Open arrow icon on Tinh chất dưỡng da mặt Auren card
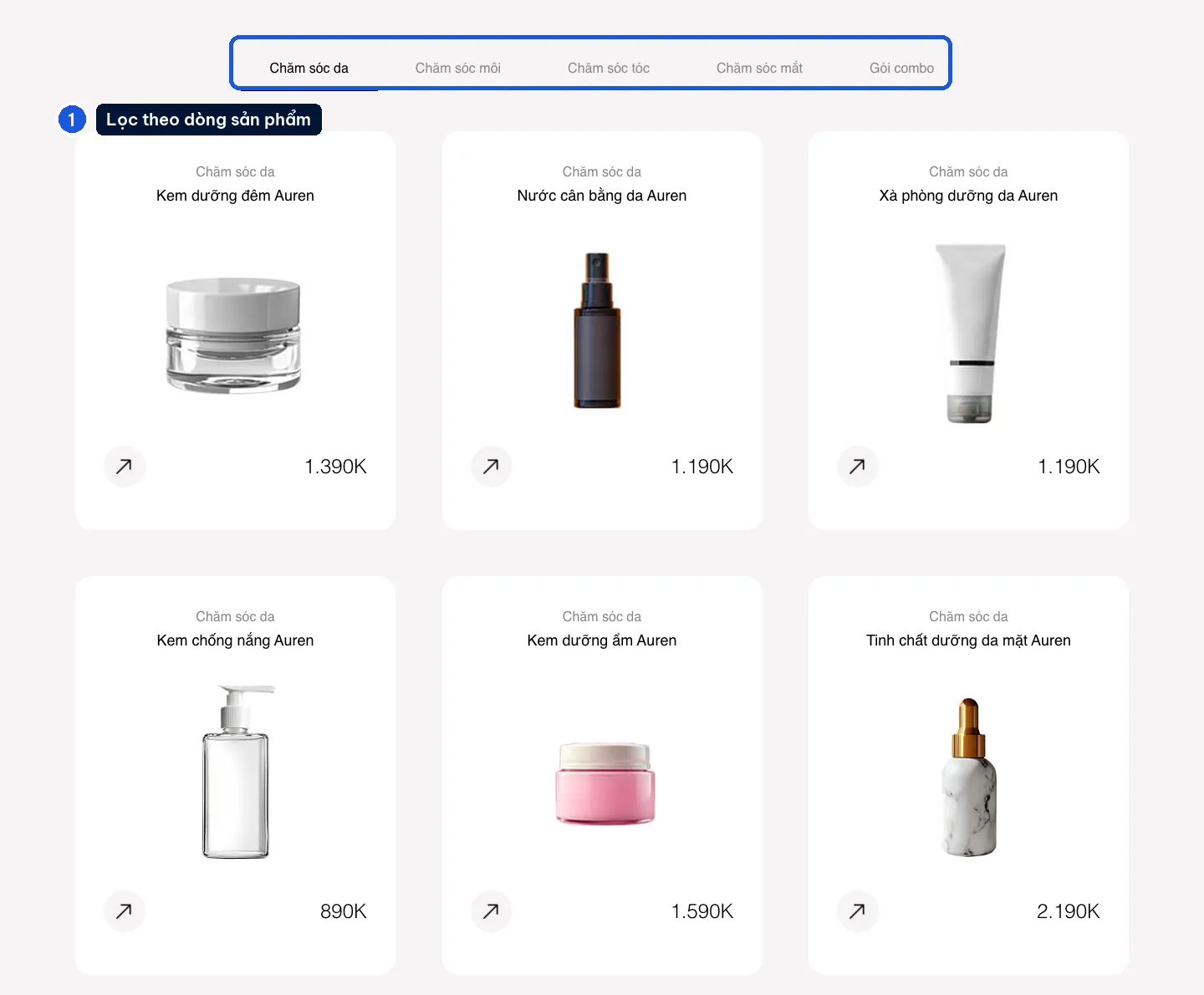Image resolution: width=1204 pixels, height=995 pixels. pyautogui.click(x=857, y=911)
